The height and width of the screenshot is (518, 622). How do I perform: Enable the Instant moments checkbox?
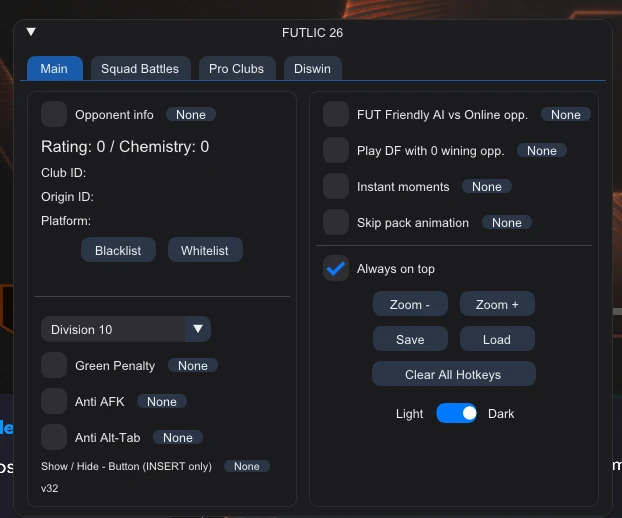pos(336,186)
